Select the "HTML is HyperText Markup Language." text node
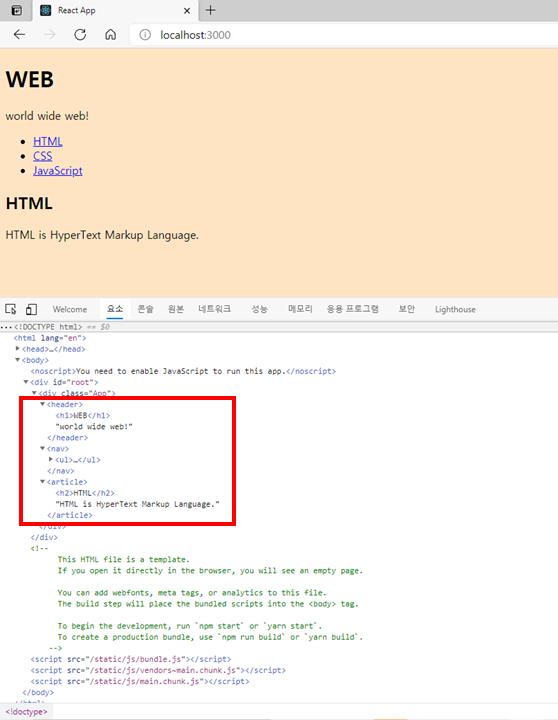The image size is (558, 720). click(138, 504)
